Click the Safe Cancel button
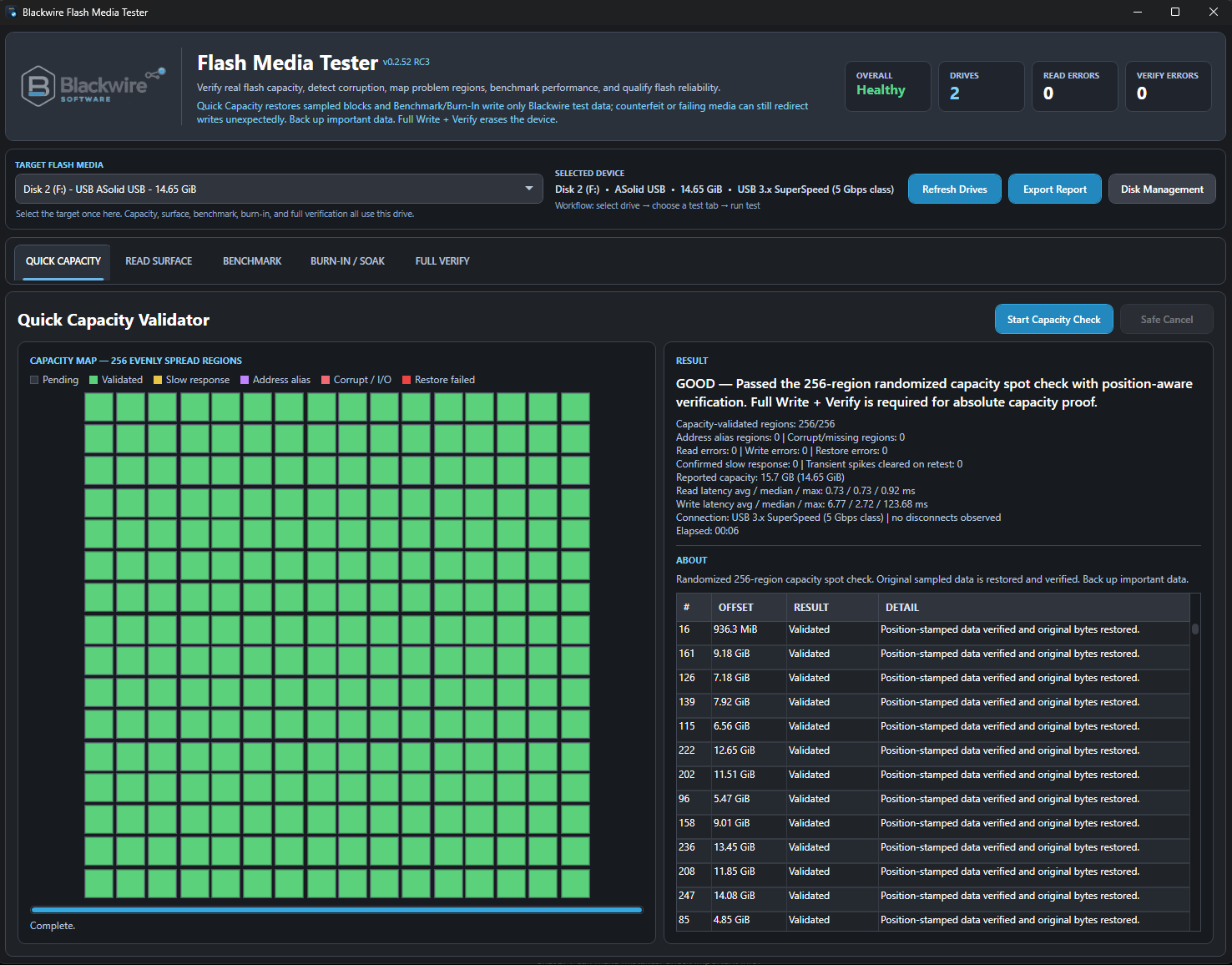 (1167, 319)
